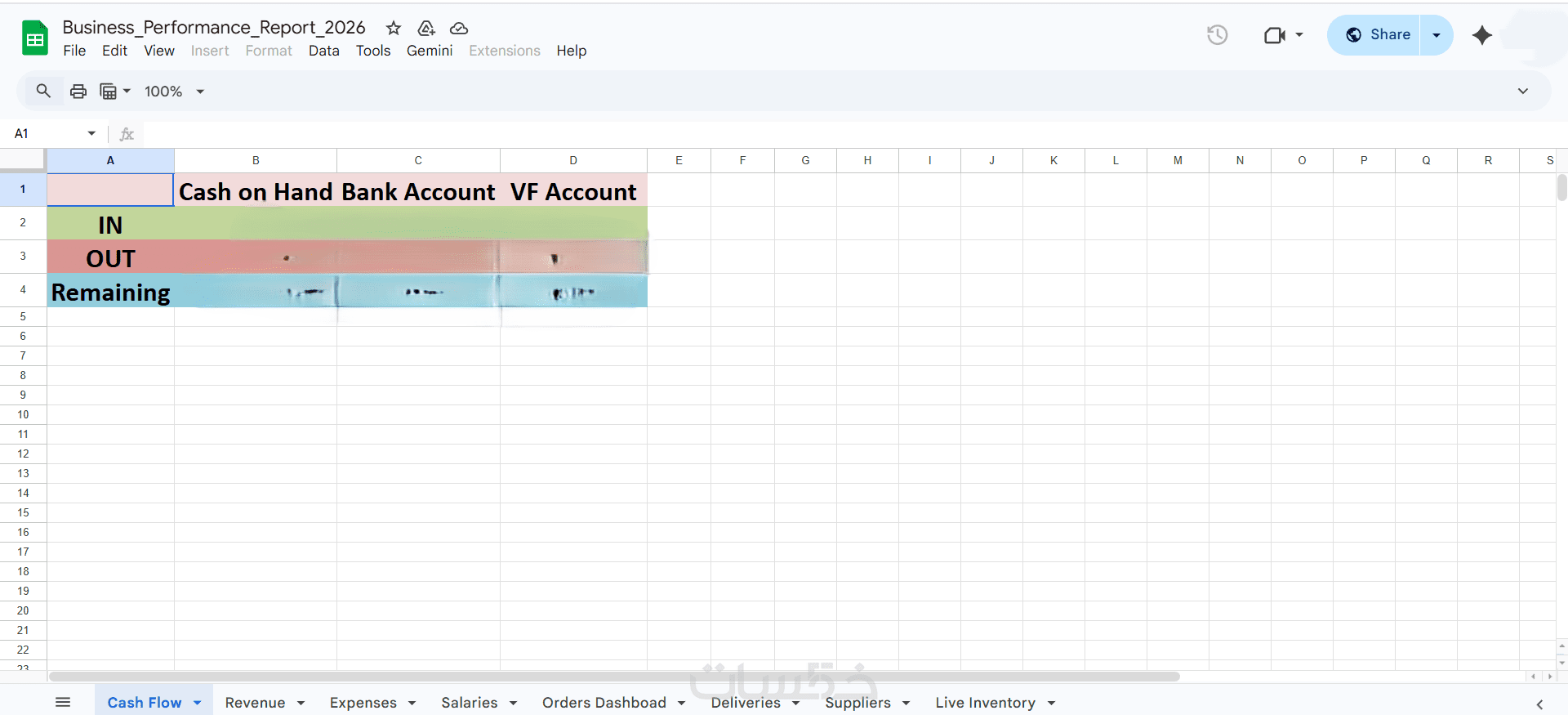Open the Gemini menu
The height and width of the screenshot is (715, 1568).
(x=430, y=51)
